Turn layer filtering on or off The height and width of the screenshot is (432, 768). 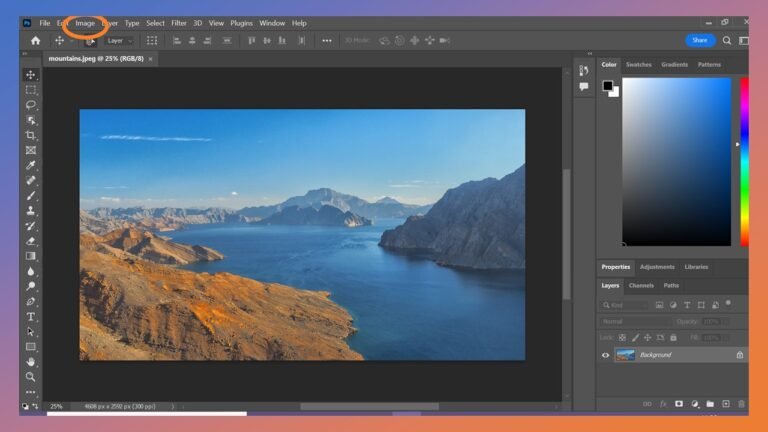[728, 304]
